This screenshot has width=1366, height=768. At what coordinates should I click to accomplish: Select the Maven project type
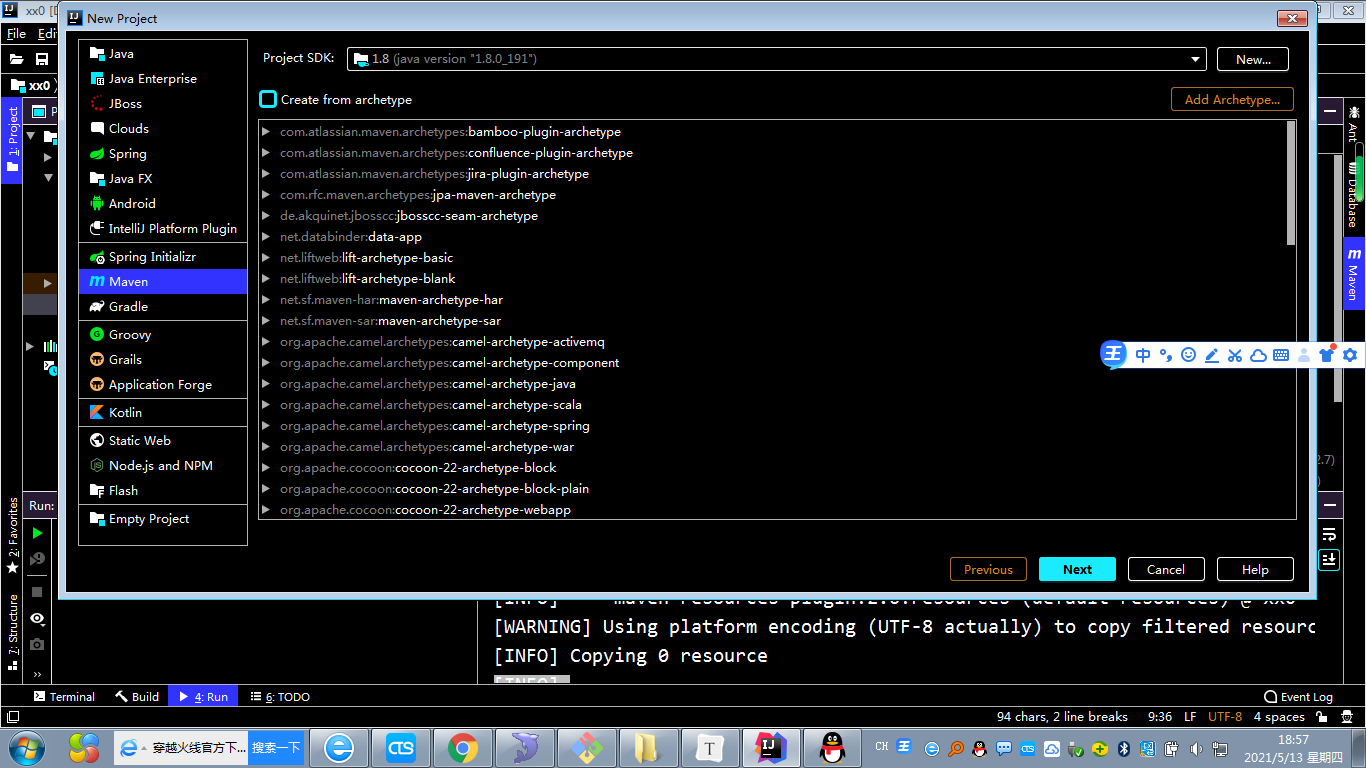coord(162,282)
